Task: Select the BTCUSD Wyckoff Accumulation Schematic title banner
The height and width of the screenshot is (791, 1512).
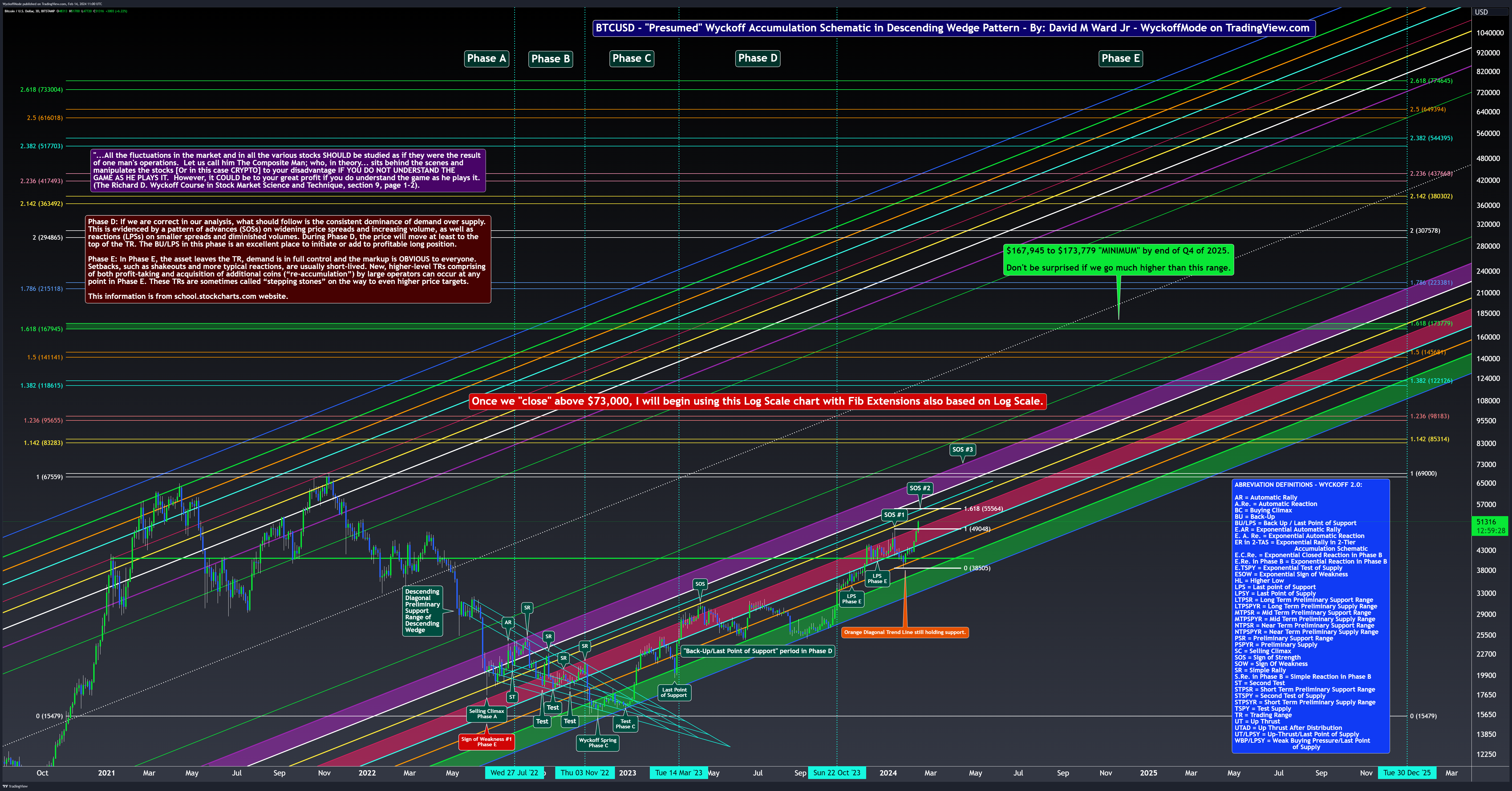Action: click(x=953, y=28)
